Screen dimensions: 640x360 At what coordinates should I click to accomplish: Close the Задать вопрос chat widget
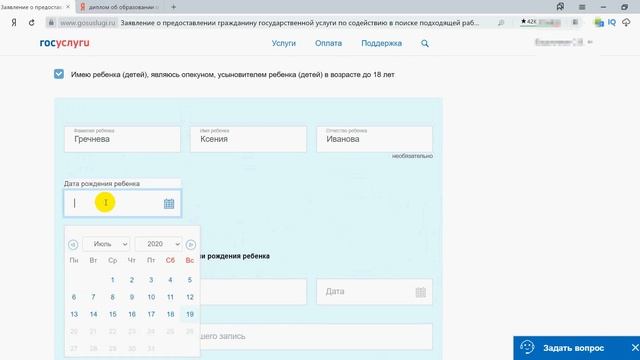coord(635,348)
